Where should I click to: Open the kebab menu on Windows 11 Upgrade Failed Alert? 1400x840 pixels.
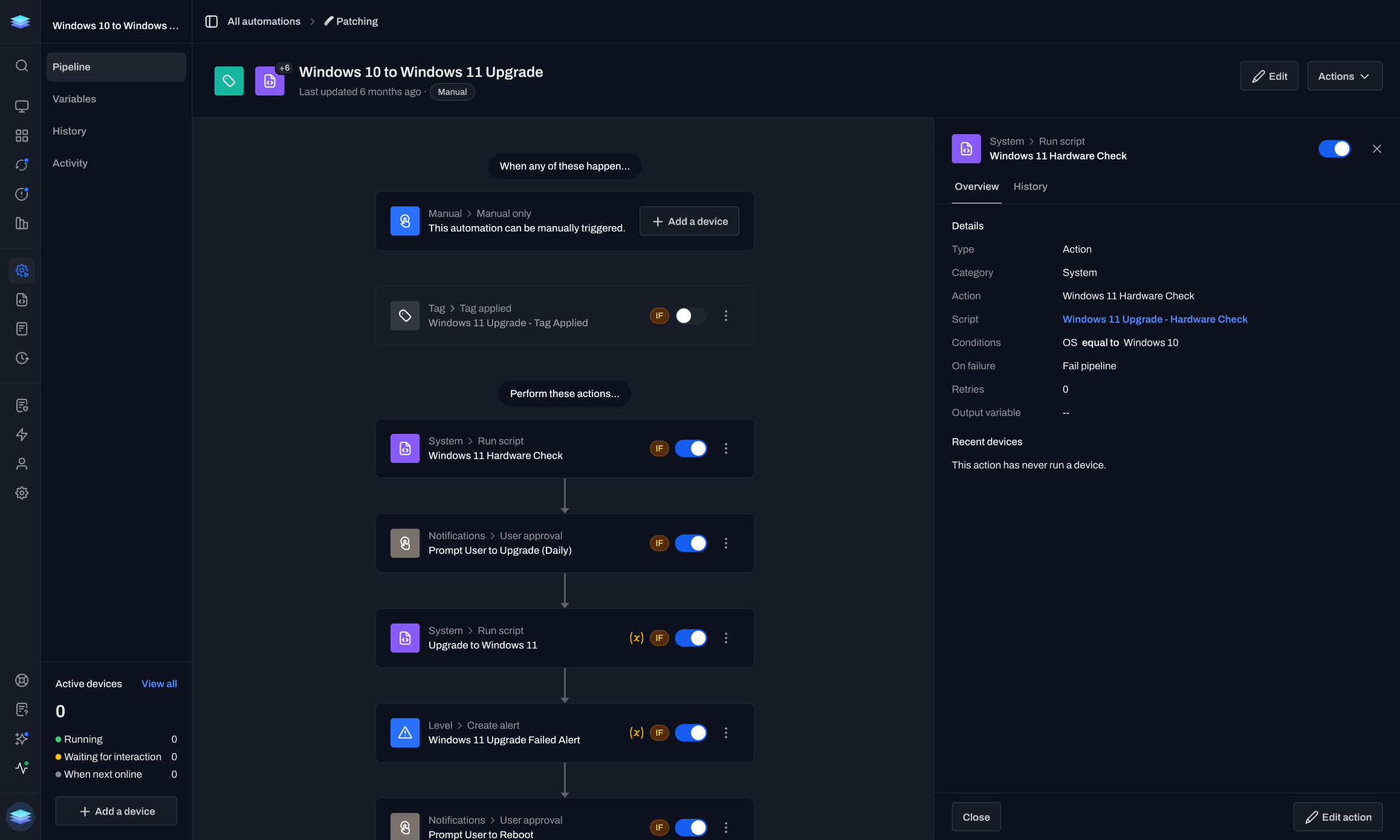(x=726, y=733)
